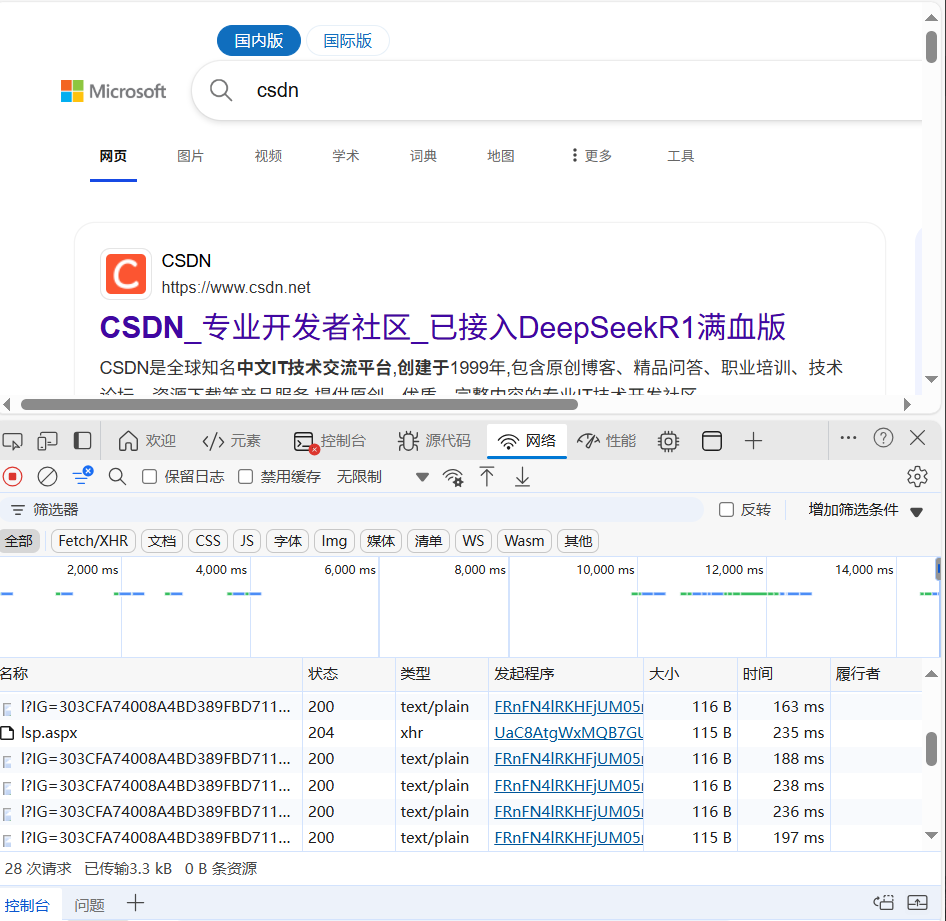Toggle the network filter funnel icon
The image size is (946, 921).
coord(82,475)
